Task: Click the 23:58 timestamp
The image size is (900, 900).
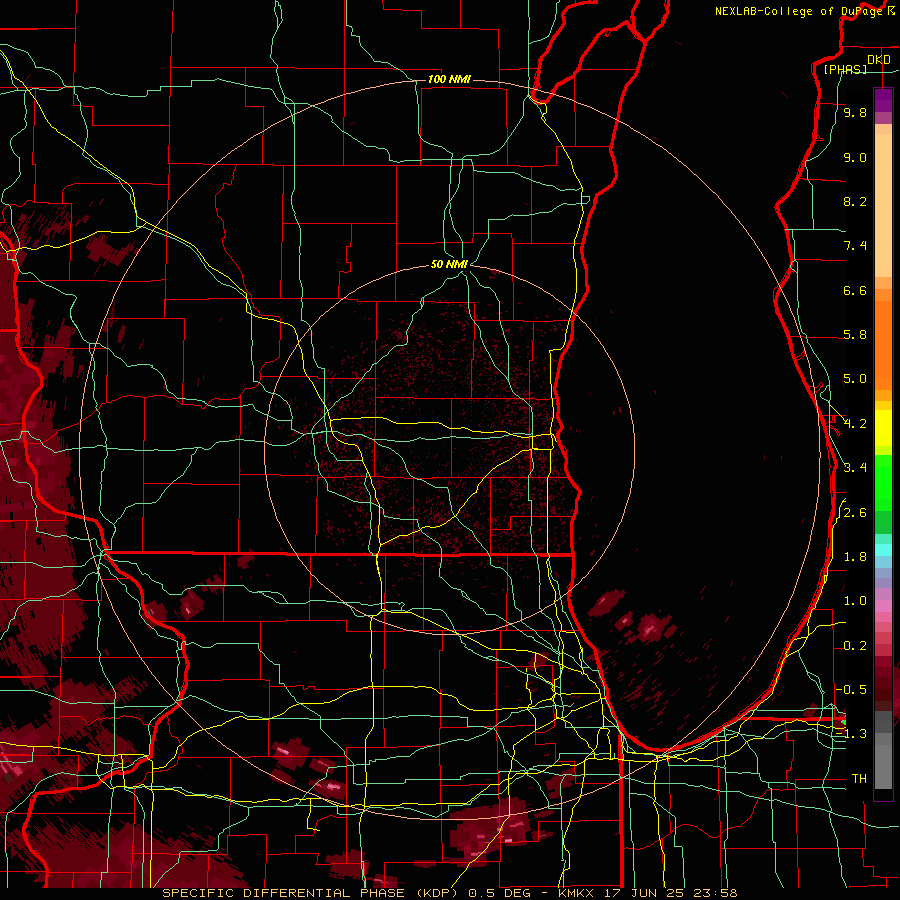Action: 715,893
